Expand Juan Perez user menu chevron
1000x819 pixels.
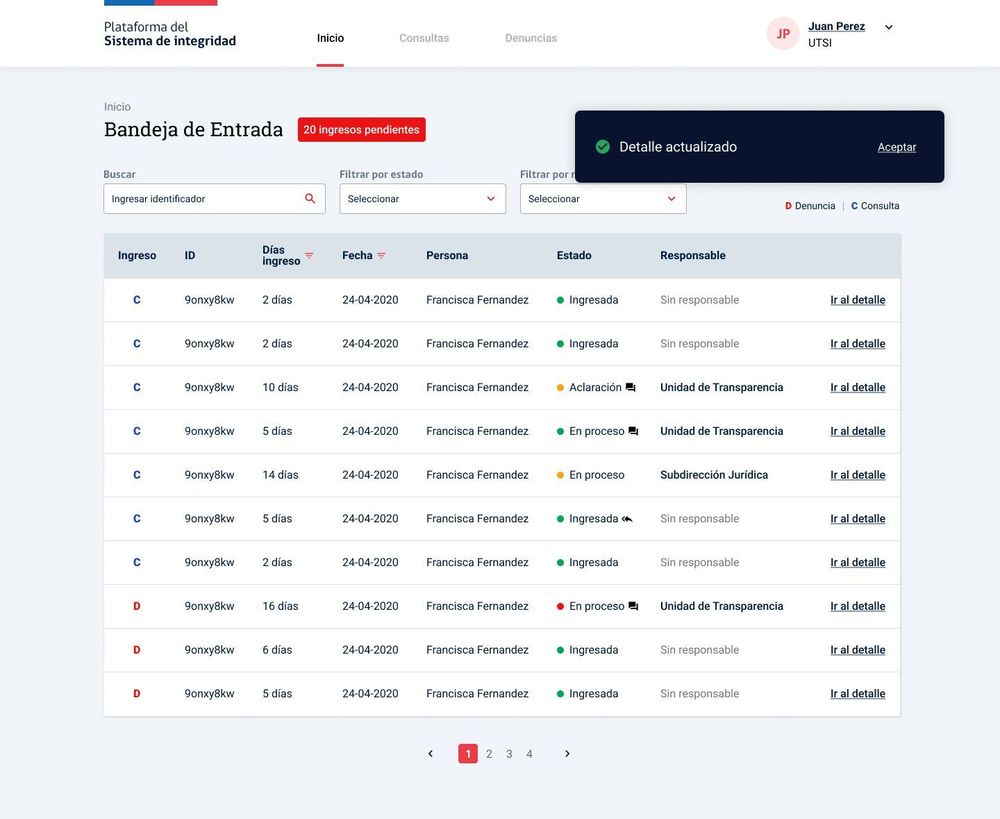coord(888,27)
